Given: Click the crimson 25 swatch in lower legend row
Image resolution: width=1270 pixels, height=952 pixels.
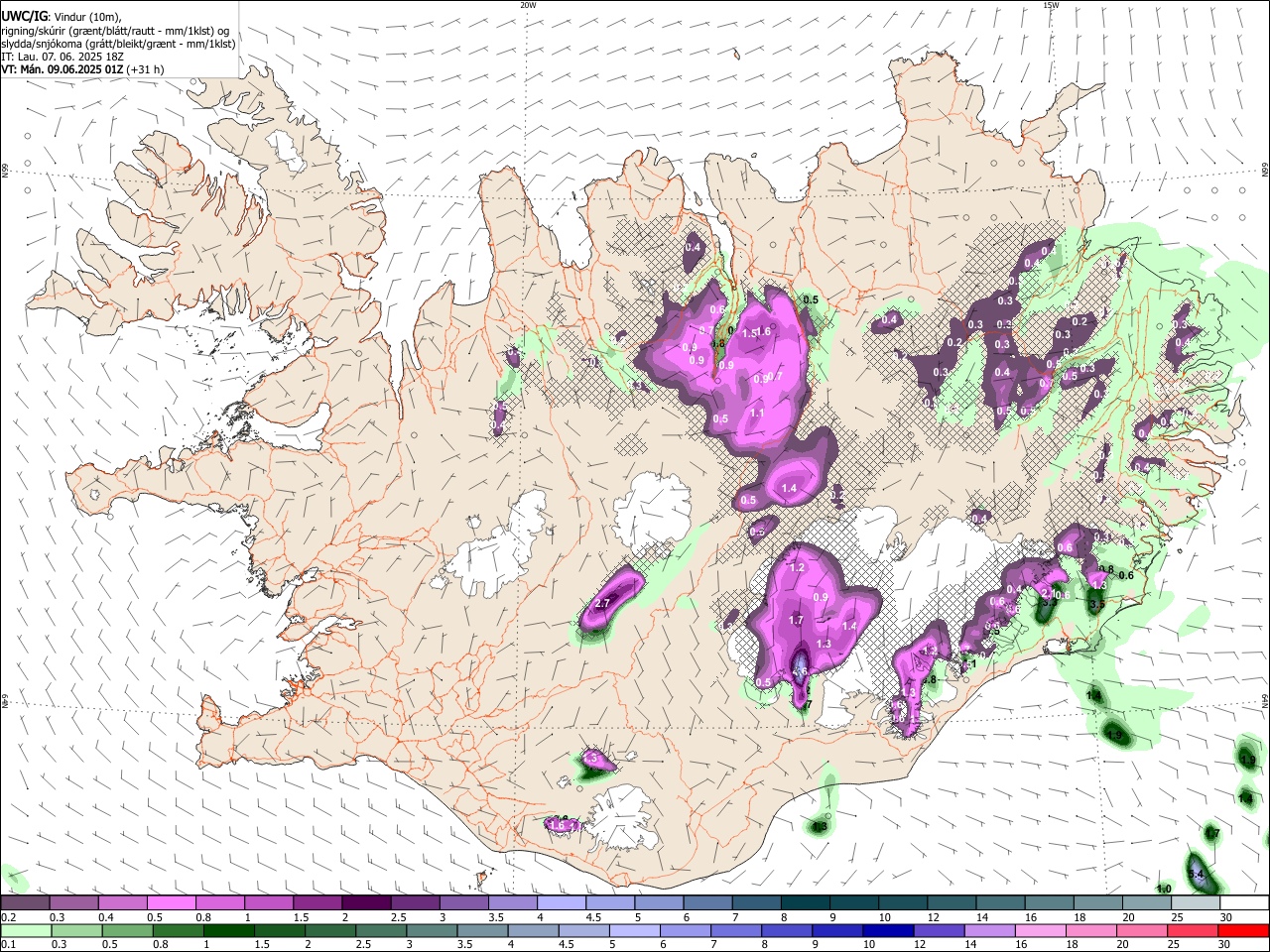Looking at the screenshot, I should coord(1193,931).
